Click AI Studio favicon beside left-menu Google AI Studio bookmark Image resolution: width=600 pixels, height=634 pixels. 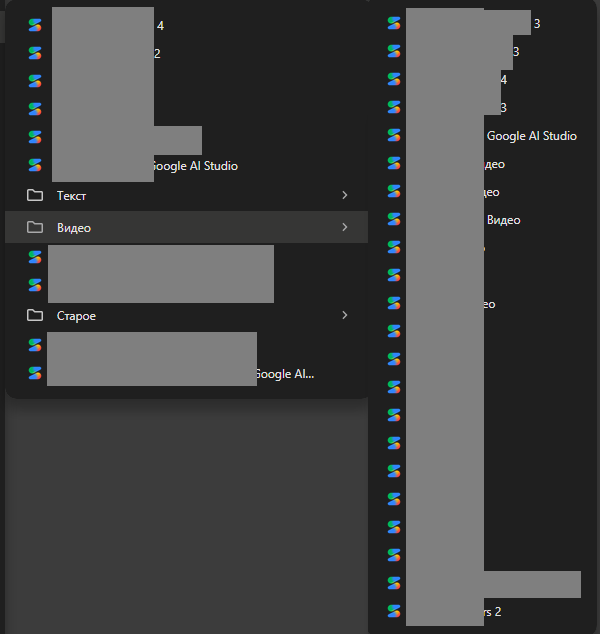(x=35, y=165)
